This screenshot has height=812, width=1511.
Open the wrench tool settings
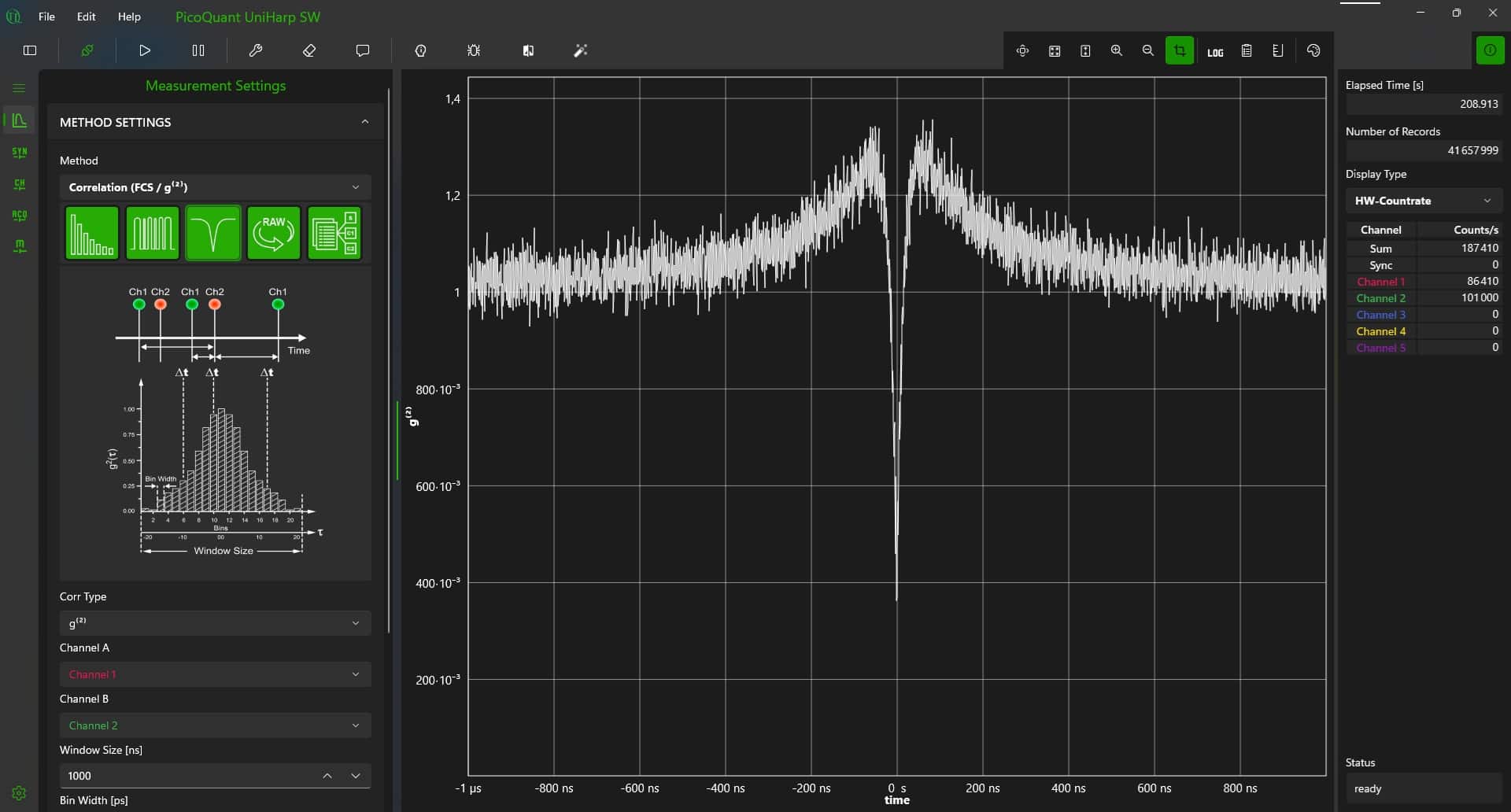tap(257, 50)
